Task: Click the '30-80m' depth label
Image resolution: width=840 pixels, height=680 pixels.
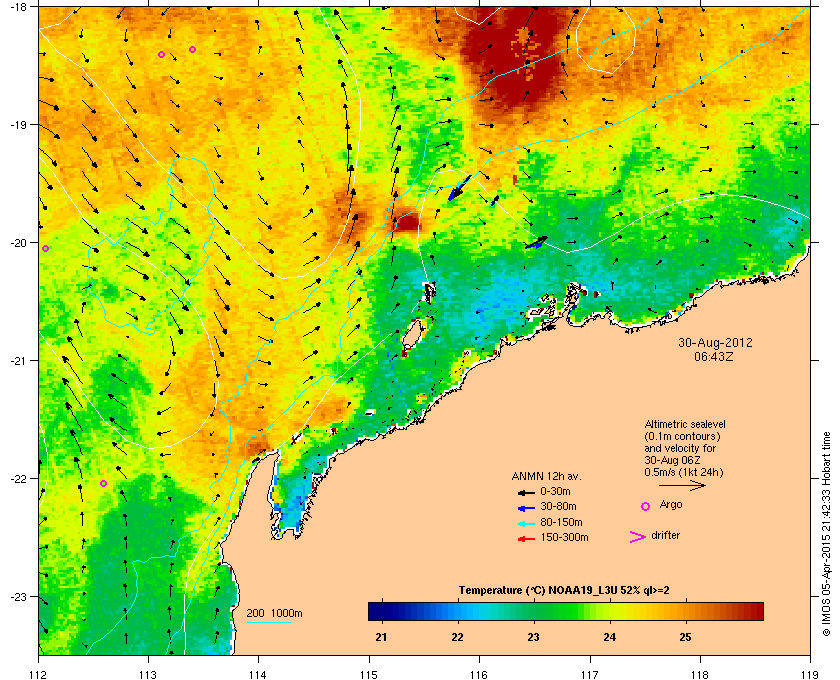Action: (x=558, y=506)
